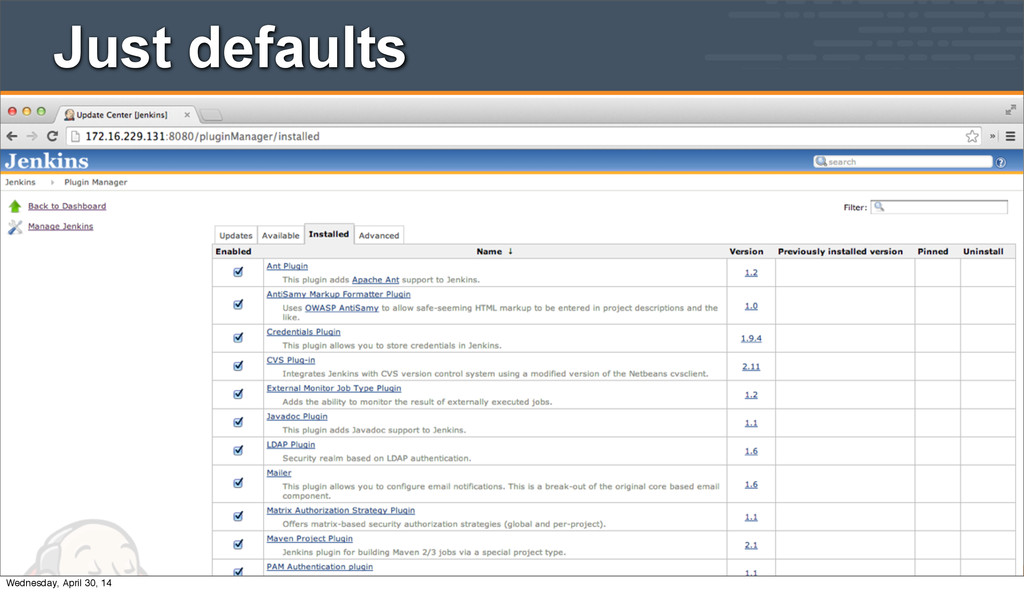Disable Matrix Authorization Strategy Plugin checkbox
1024x592 pixels.
pos(238,516)
